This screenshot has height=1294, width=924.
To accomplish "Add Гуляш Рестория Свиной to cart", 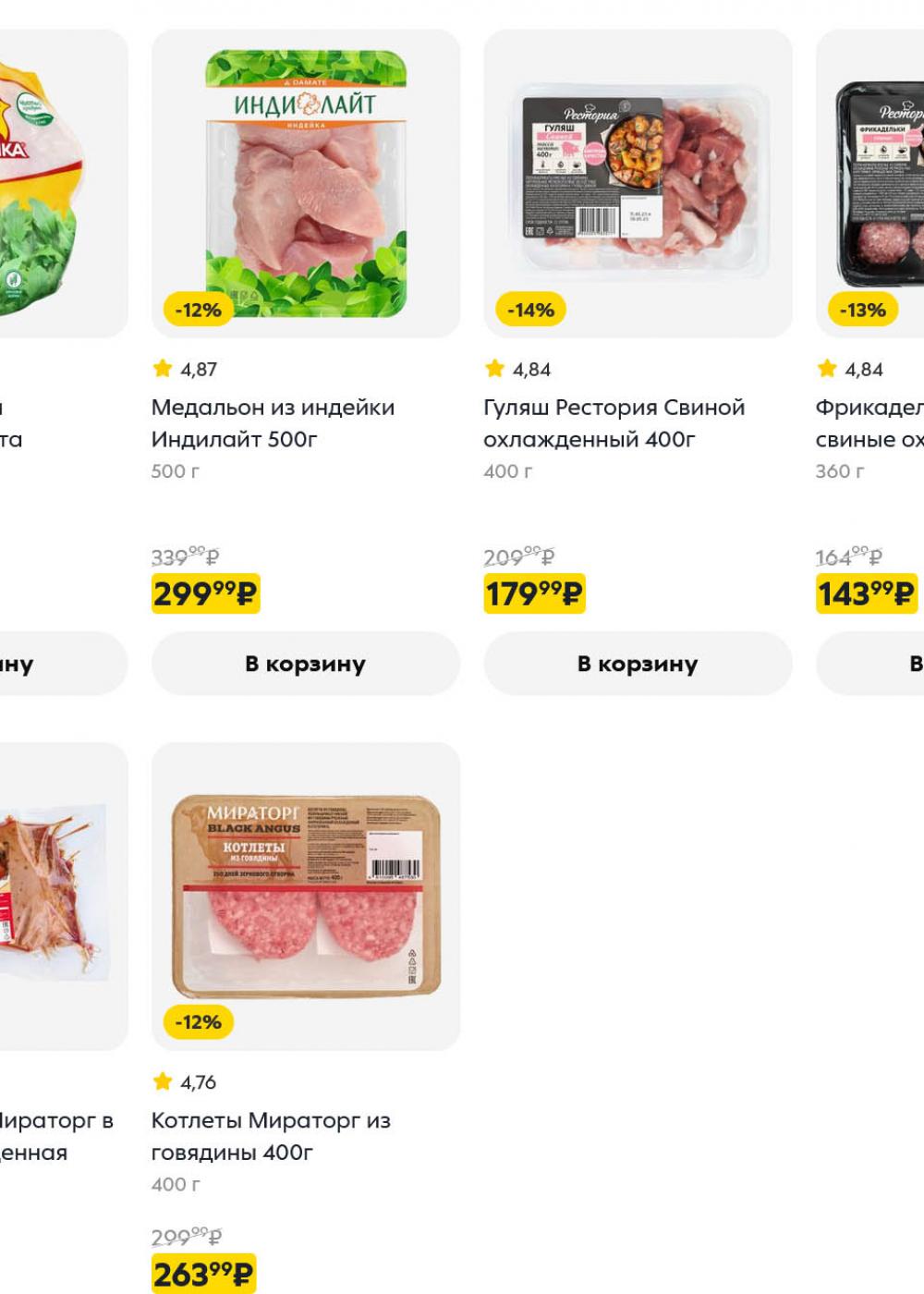I will coord(638,664).
